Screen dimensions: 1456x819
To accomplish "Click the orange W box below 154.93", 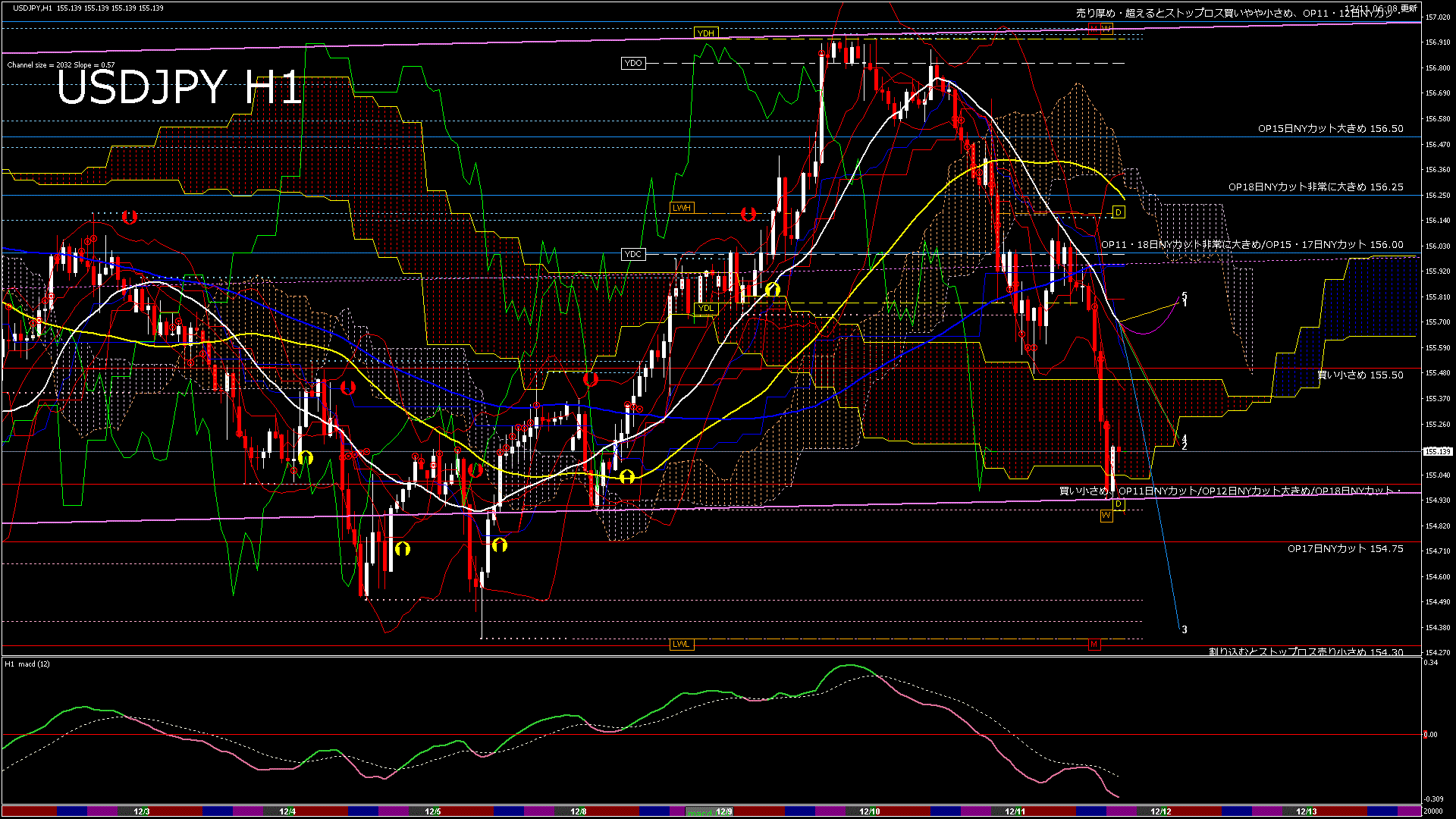I will point(1106,516).
